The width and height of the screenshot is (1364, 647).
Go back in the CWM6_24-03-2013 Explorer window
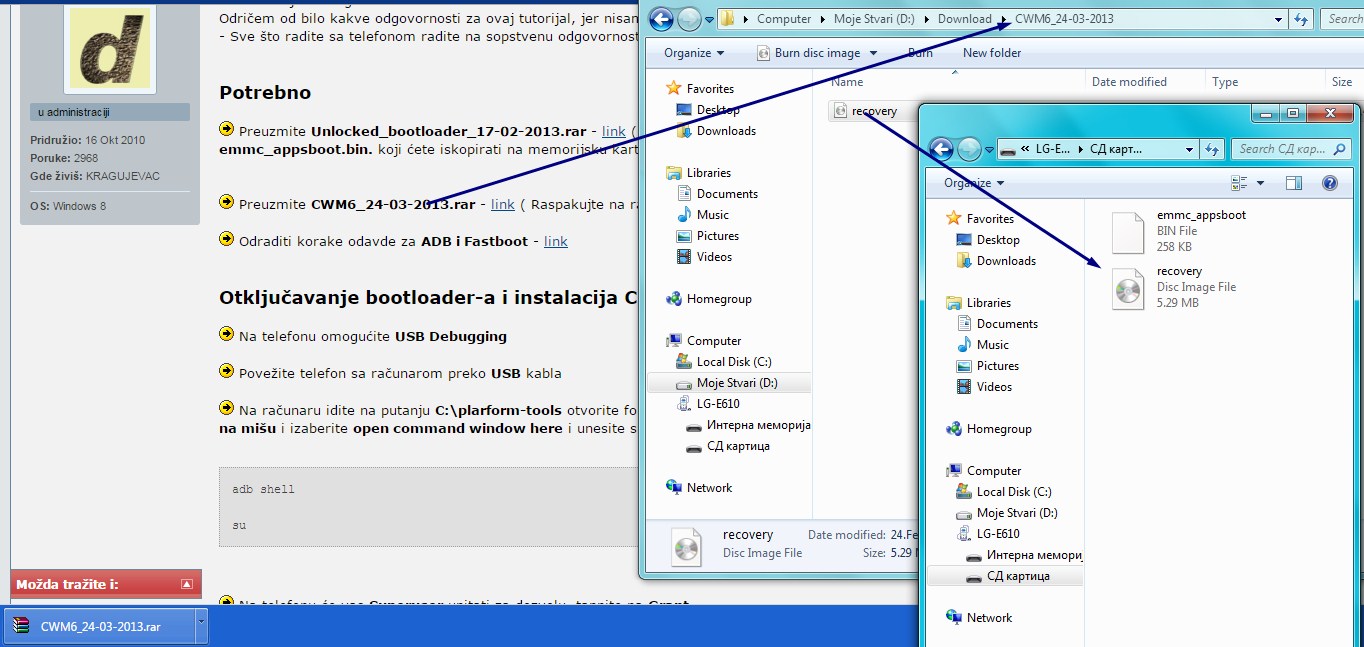point(661,19)
